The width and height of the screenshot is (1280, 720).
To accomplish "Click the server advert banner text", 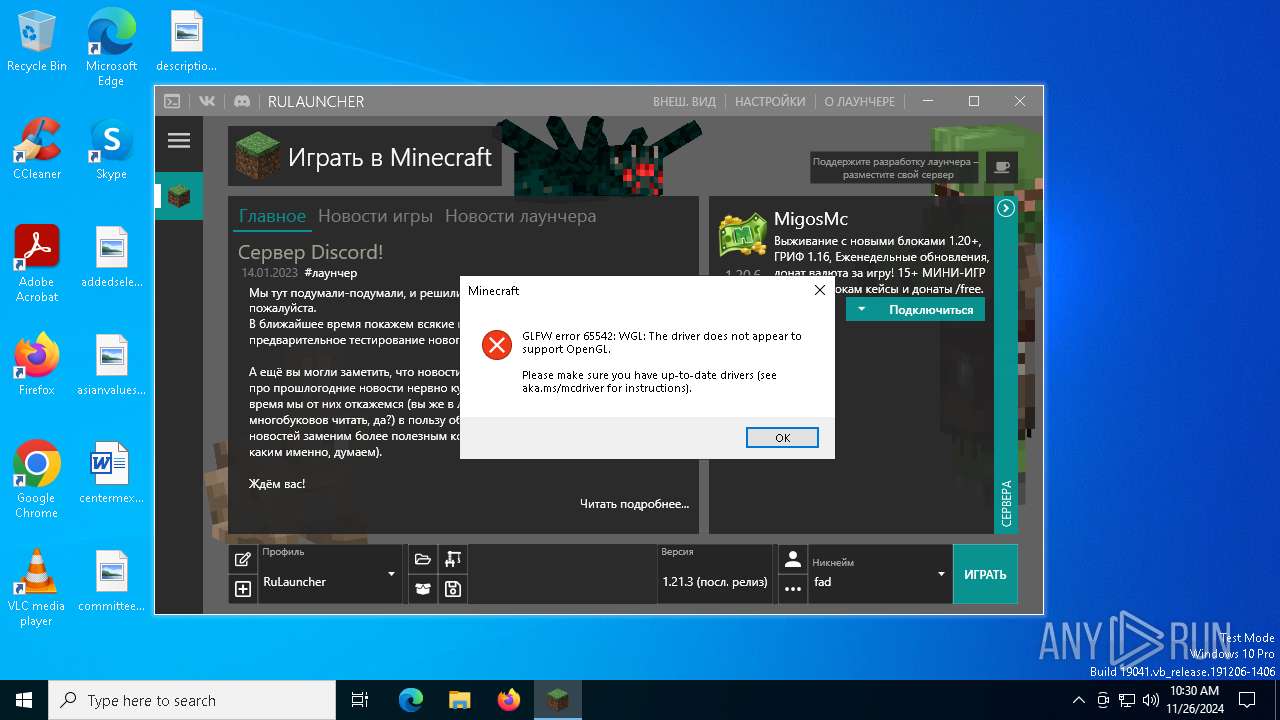I will click(896, 167).
